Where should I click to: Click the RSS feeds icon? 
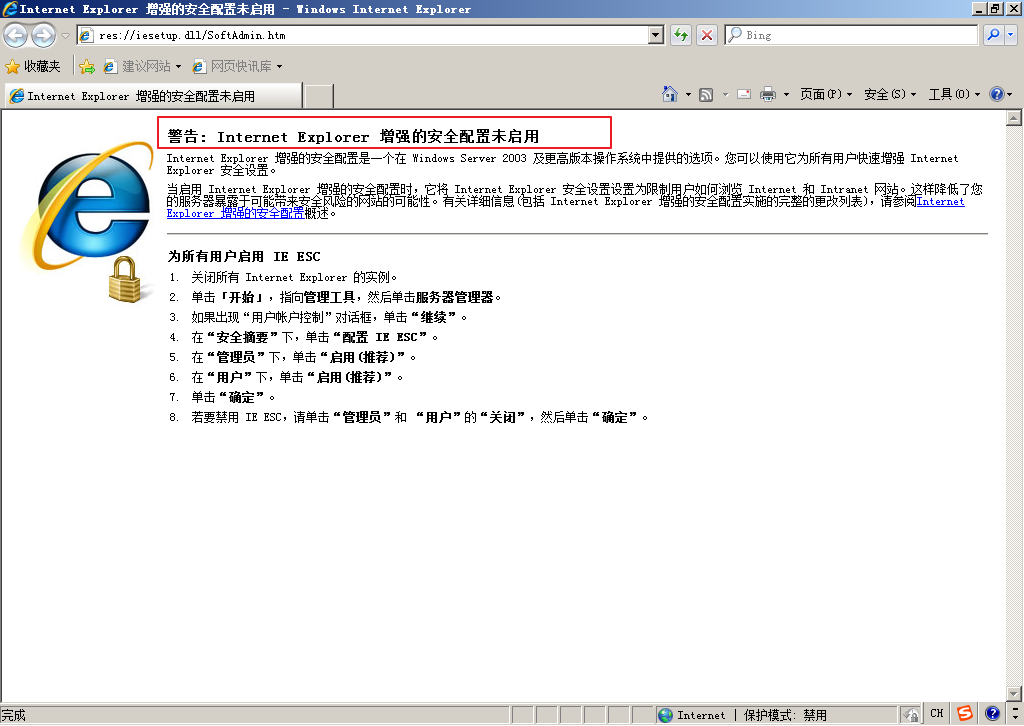click(706, 95)
